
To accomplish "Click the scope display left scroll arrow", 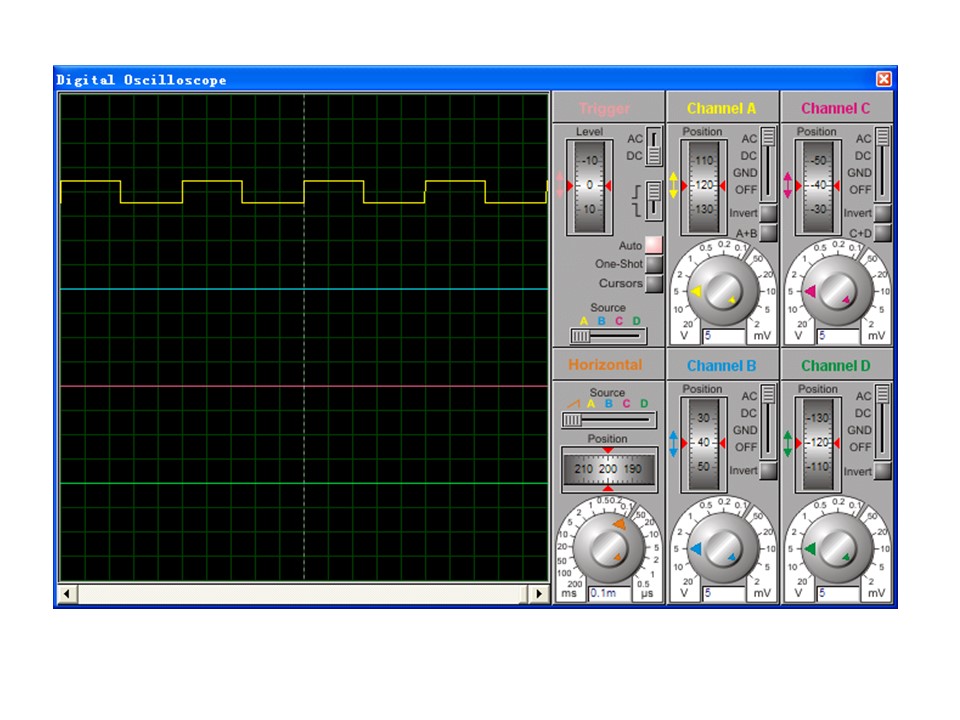I will (x=67, y=593).
